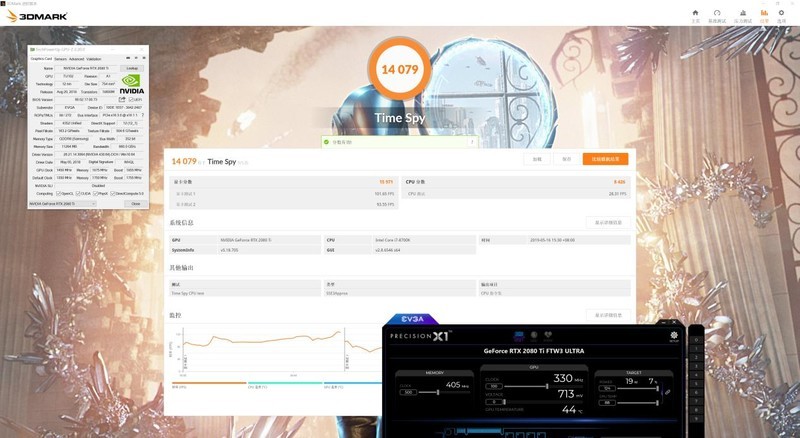Image resolution: width=800 pixels, height=438 pixels.
Task: Click the EVGA logo tab above Precision X1
Action: click(x=412, y=319)
